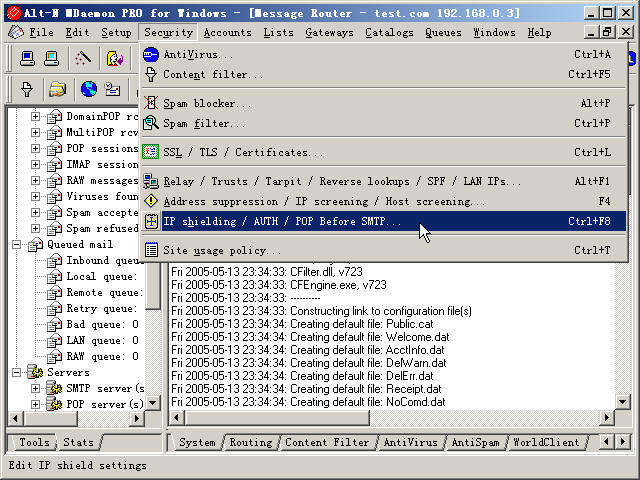Click the SSL / TLS / Certificates icon
The width and height of the screenshot is (640, 480).
point(151,152)
